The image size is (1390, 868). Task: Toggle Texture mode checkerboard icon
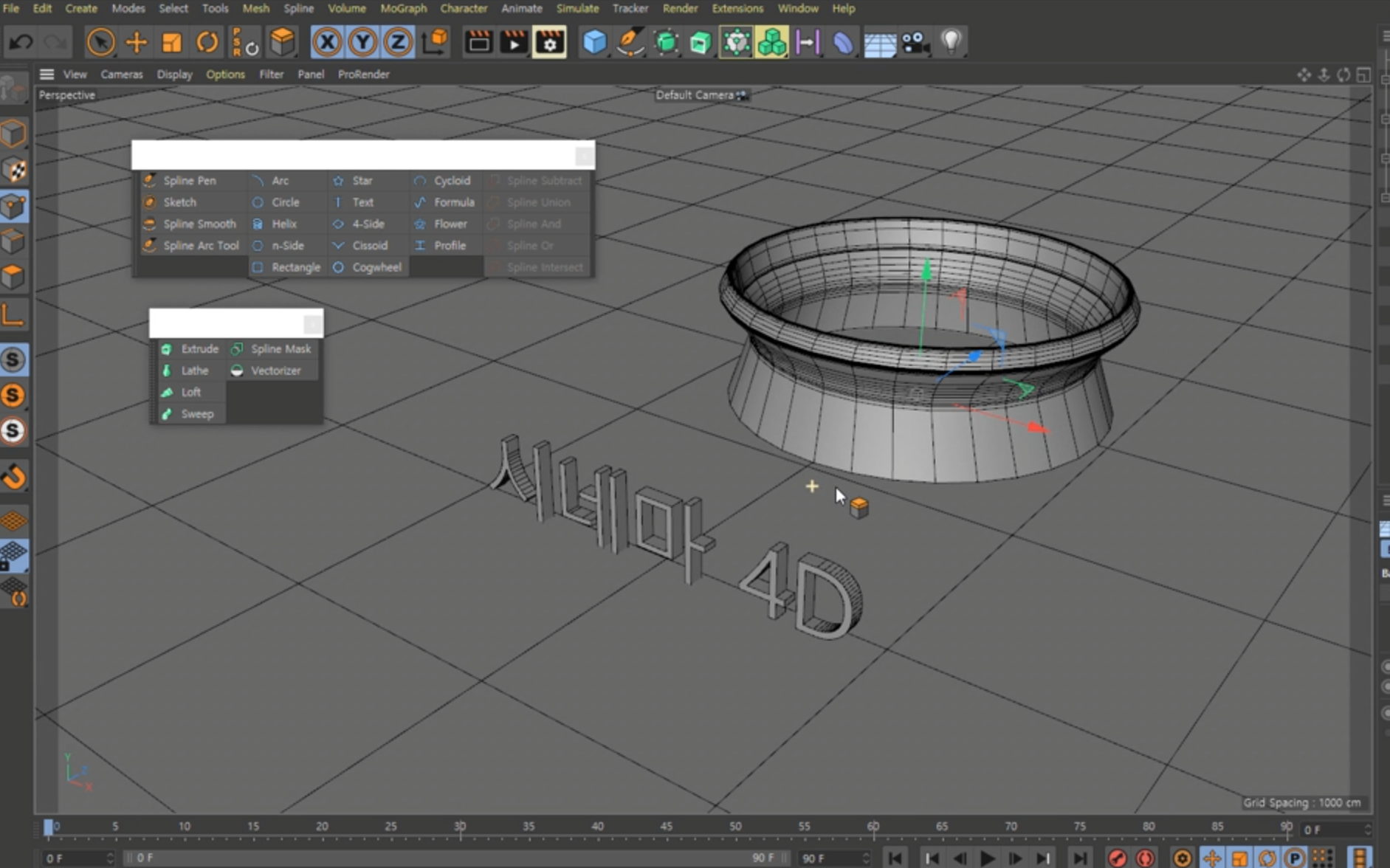click(14, 170)
